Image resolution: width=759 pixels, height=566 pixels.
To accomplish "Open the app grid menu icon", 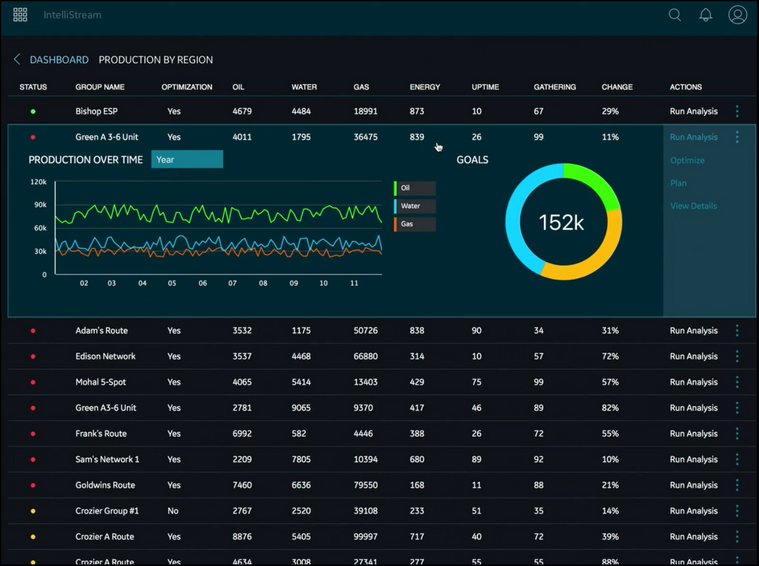I will point(20,15).
